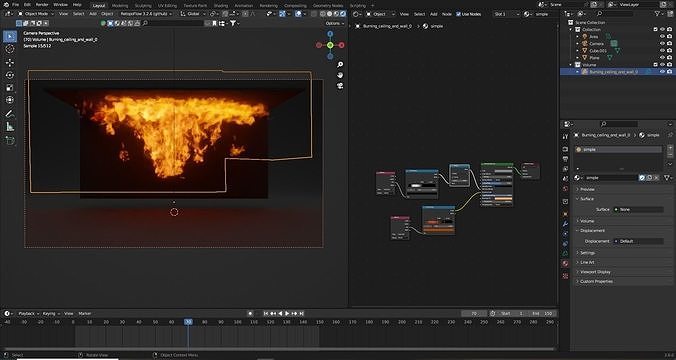Image resolution: width=676 pixels, height=360 pixels.
Task: Switch to the Shading workspace tab
Action: tap(221, 6)
